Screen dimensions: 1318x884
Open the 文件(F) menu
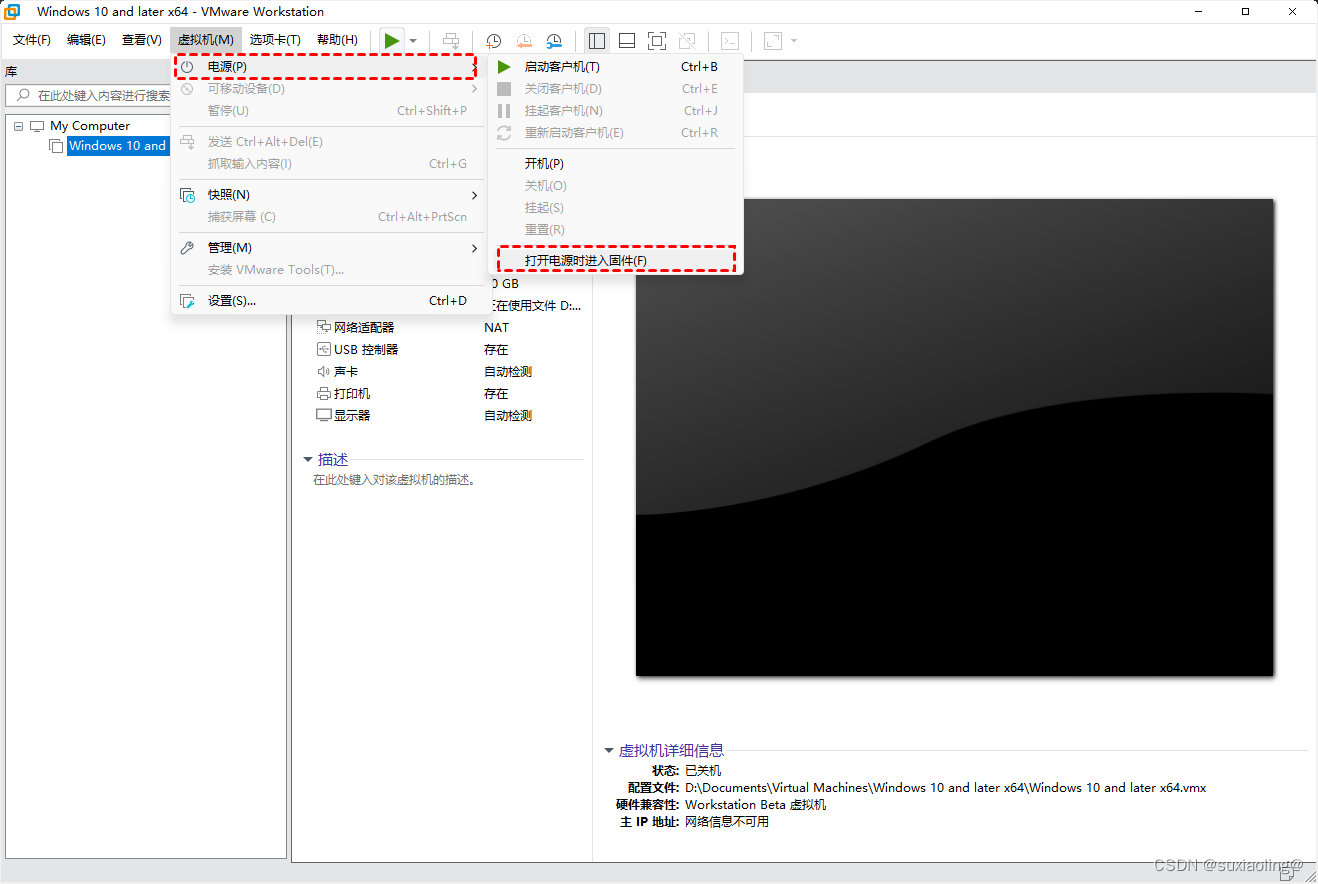point(32,40)
